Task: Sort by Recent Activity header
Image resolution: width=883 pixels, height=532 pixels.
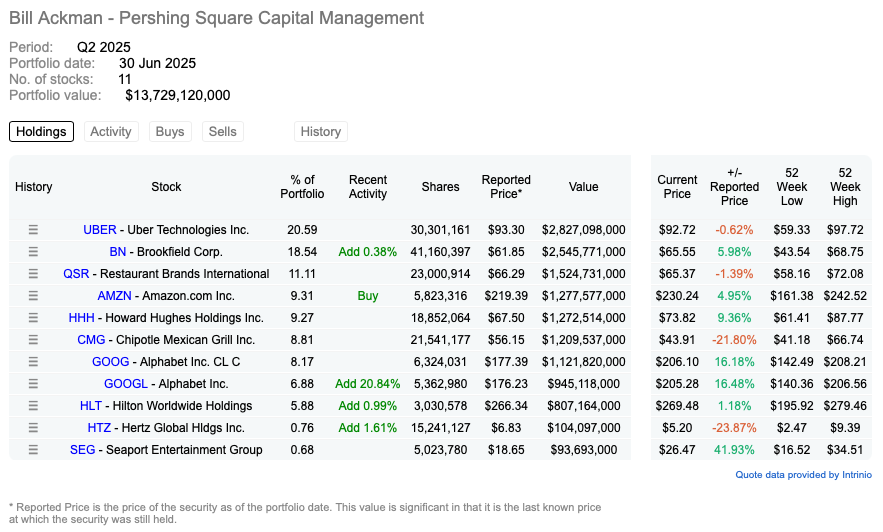Action: point(368,187)
